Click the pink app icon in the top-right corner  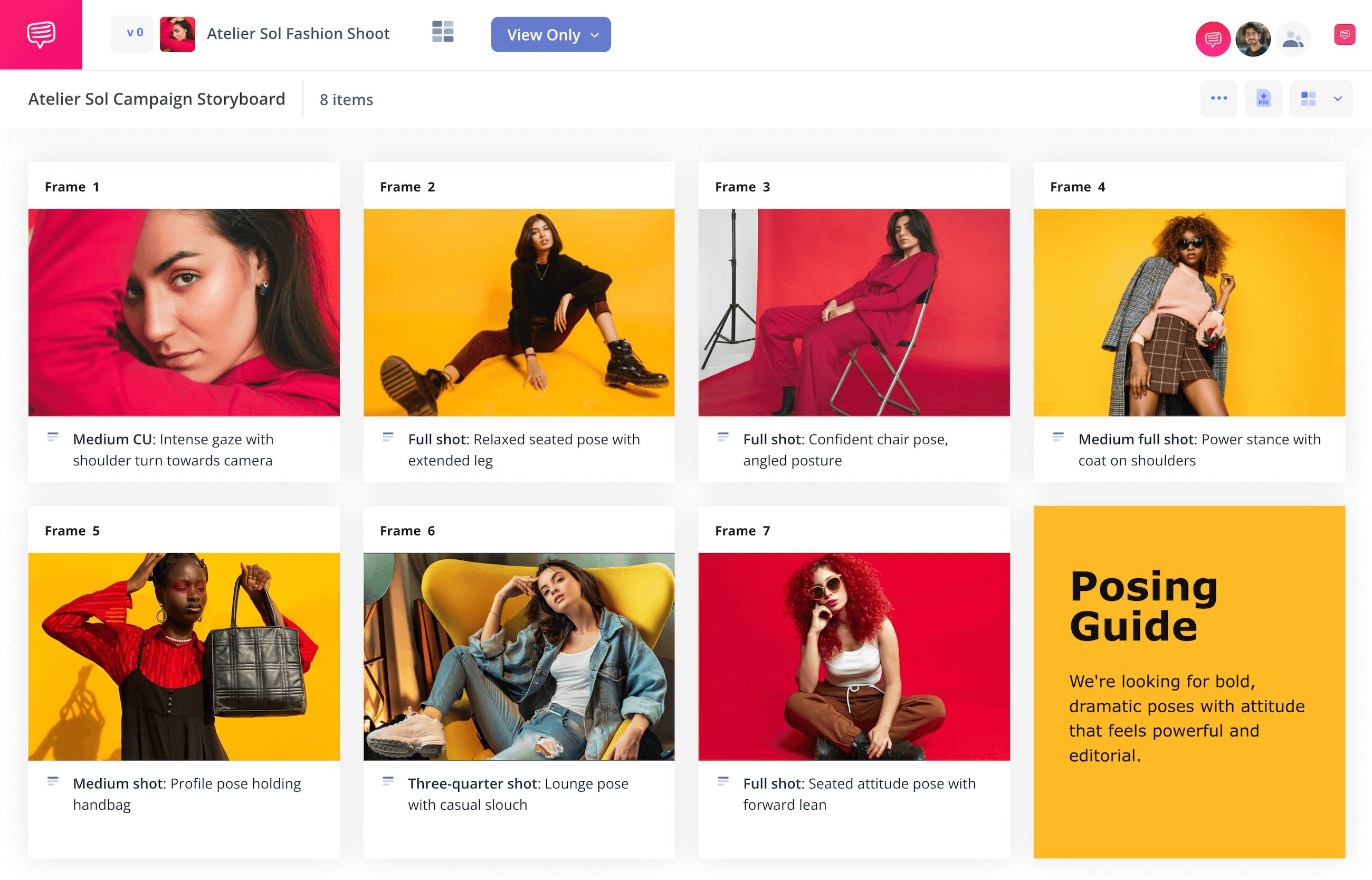(1345, 34)
